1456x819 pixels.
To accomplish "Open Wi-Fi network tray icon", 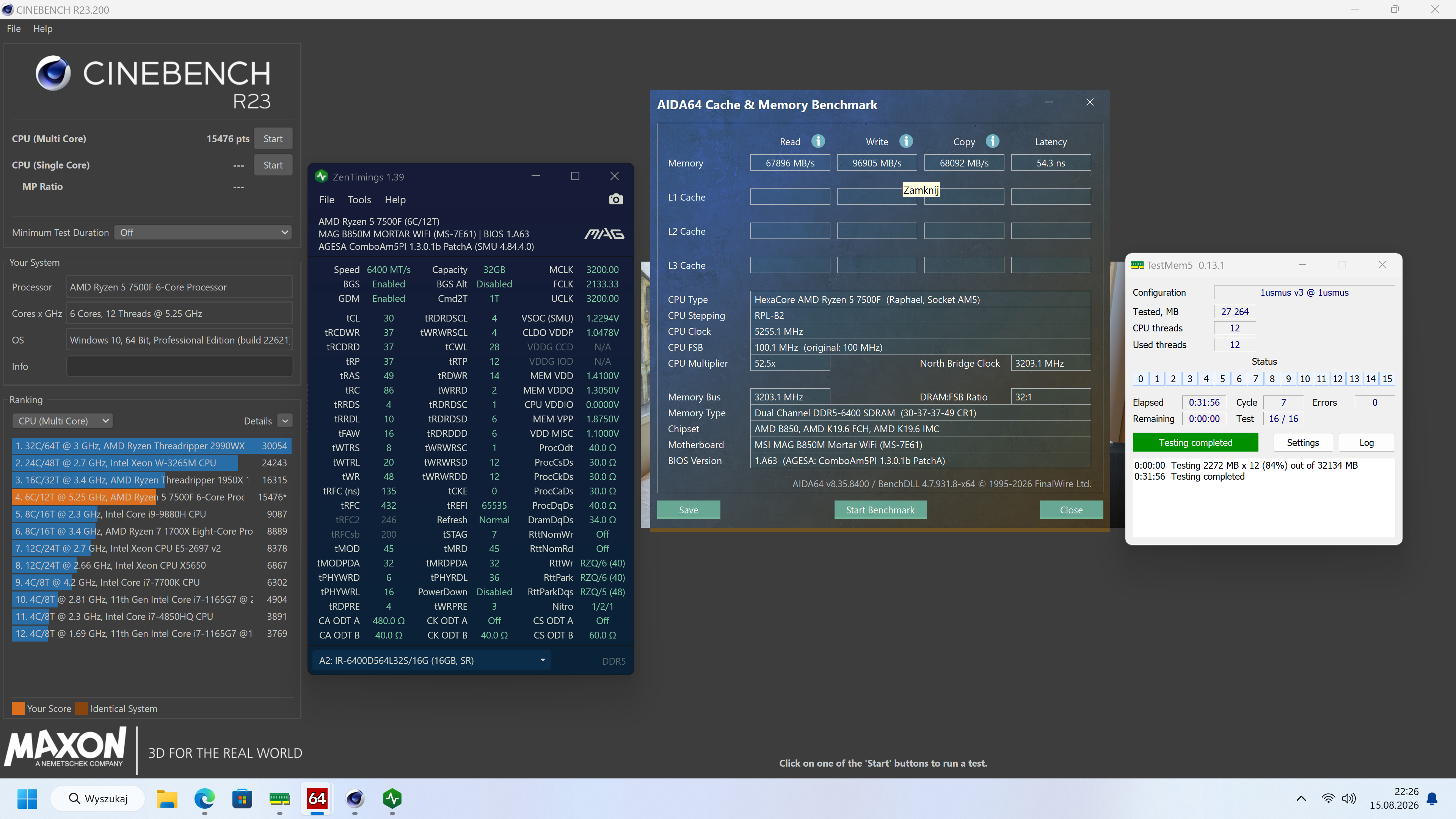I will click(1328, 798).
